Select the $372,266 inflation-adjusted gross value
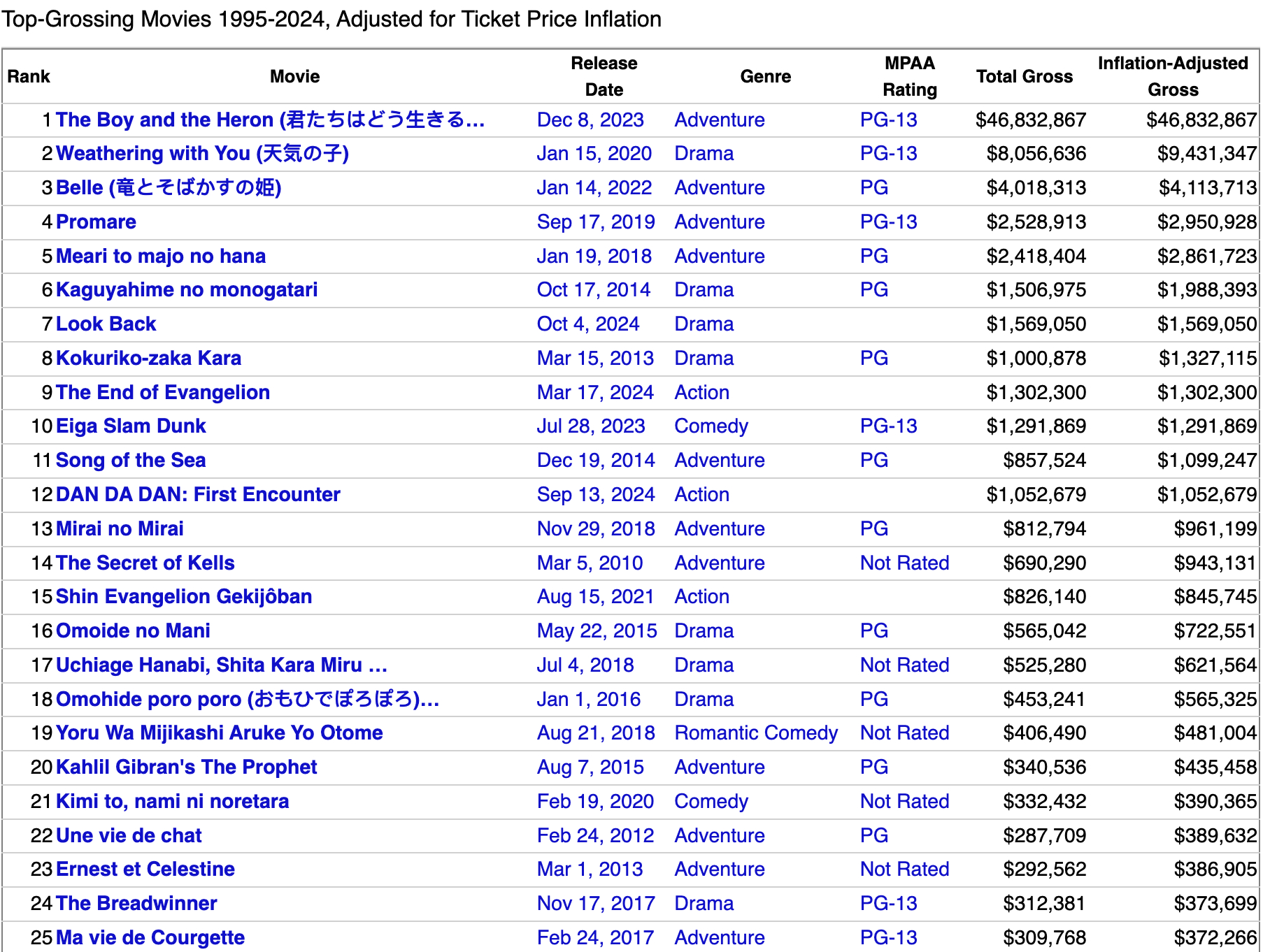Image resolution: width=1263 pixels, height=952 pixels. 1215,937
